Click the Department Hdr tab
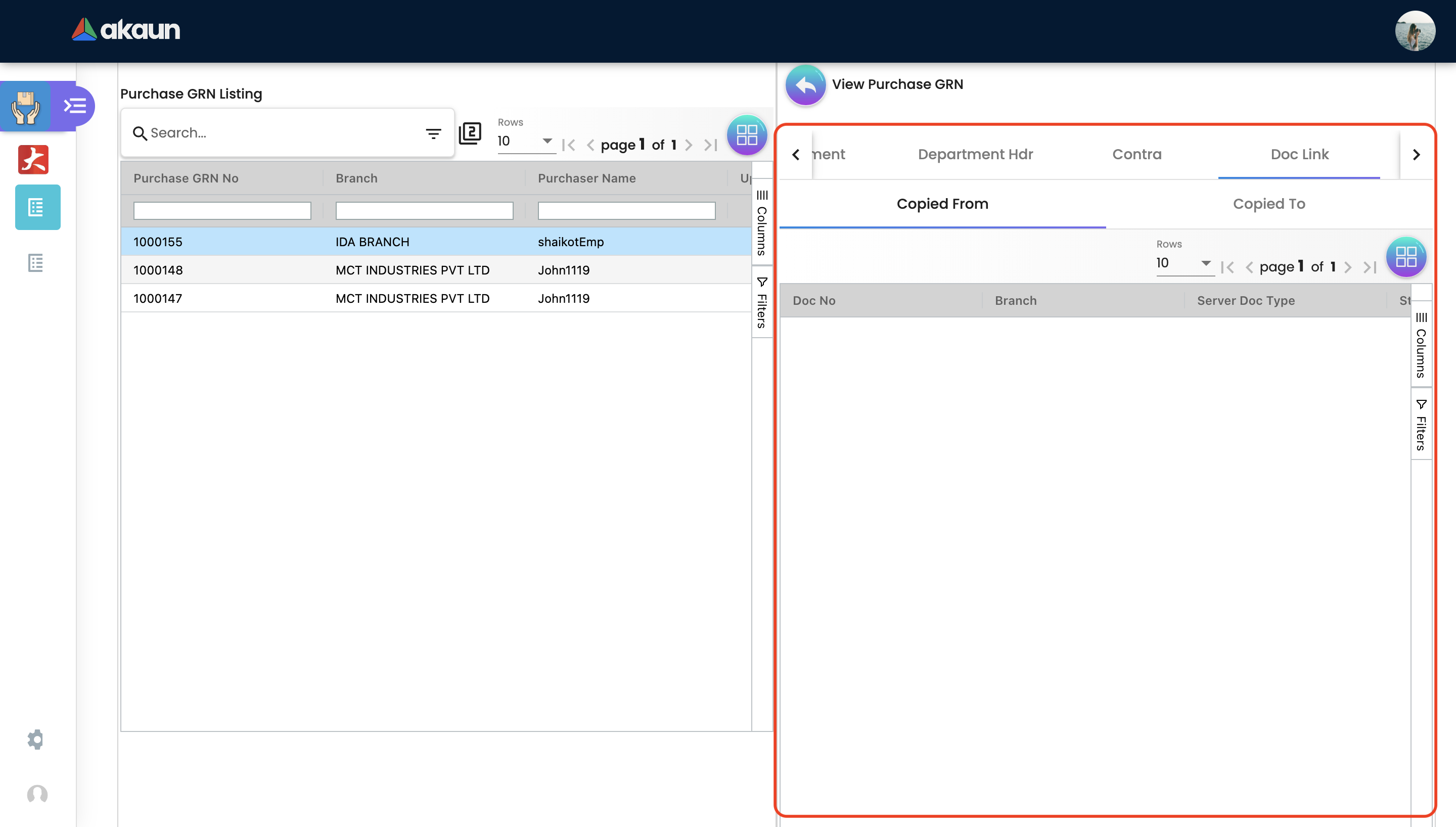The width and height of the screenshot is (1456, 827). point(975,155)
